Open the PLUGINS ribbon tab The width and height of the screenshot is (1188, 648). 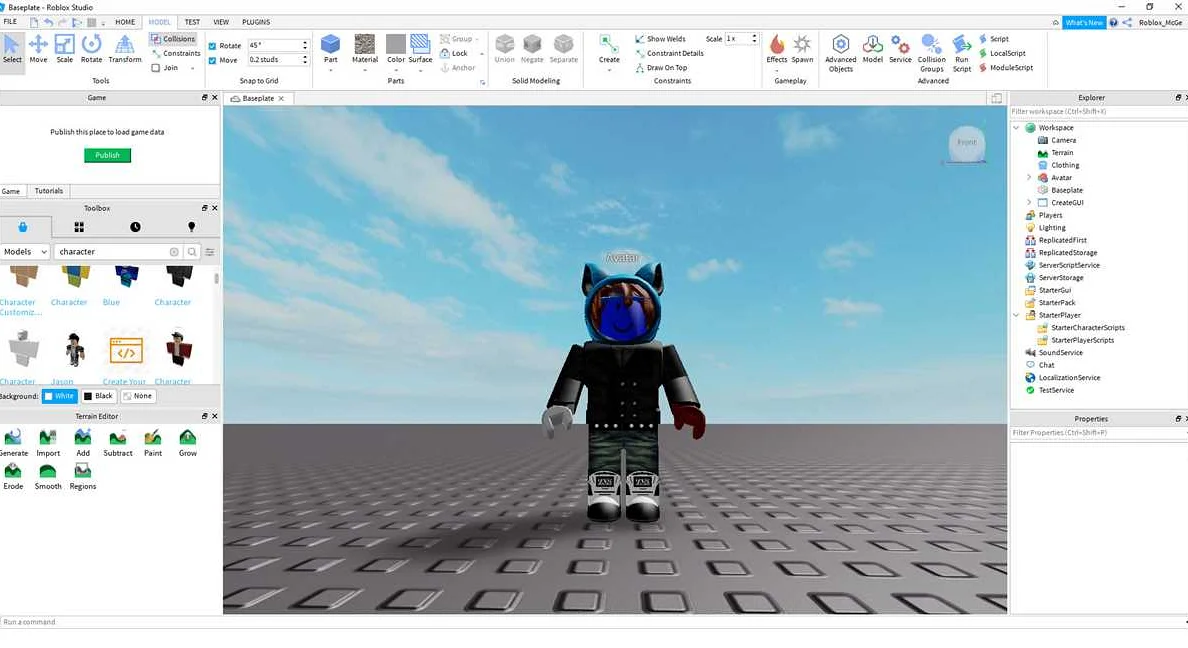[x=256, y=22]
